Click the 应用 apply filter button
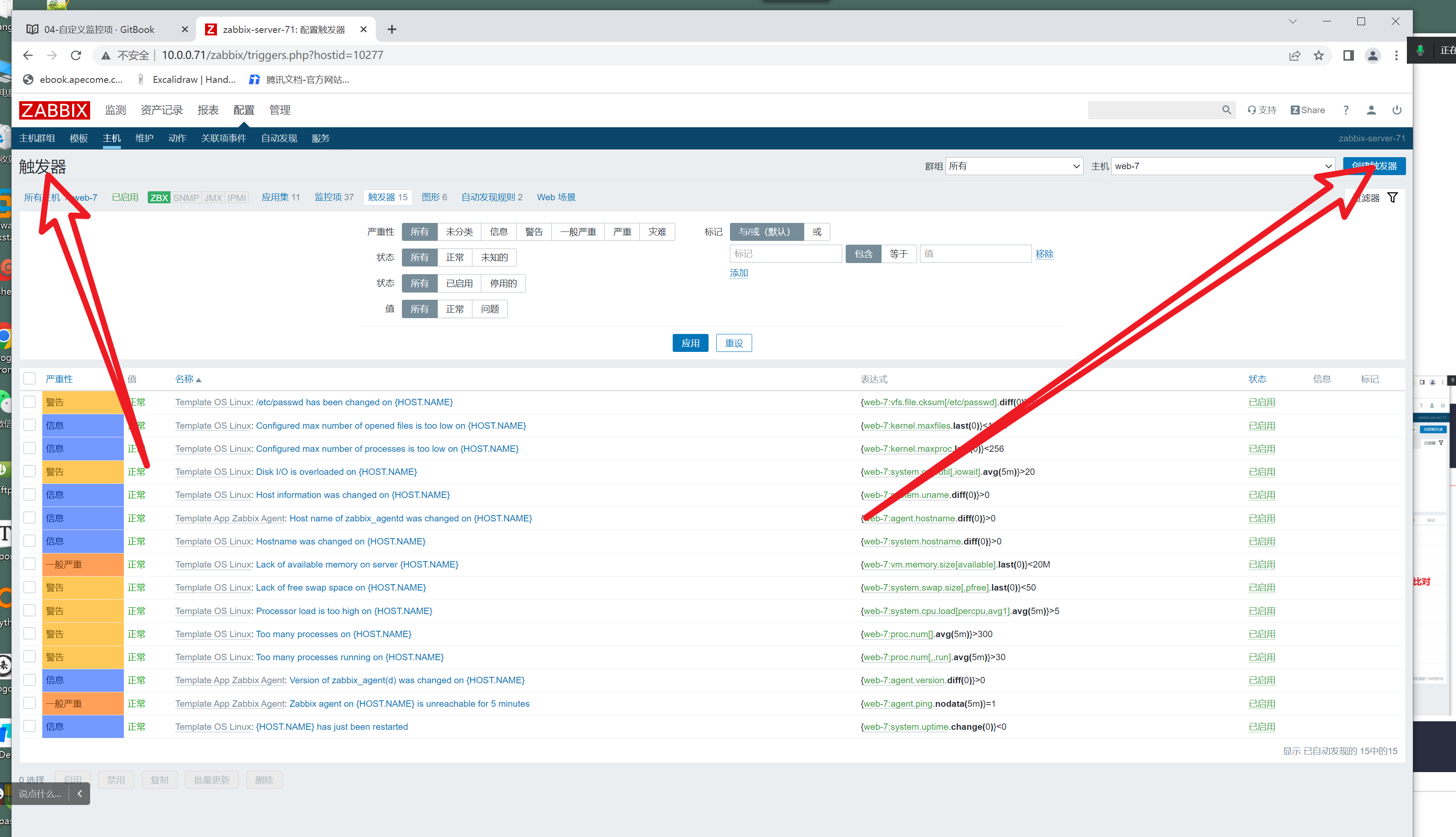The image size is (1456, 837). click(690, 343)
